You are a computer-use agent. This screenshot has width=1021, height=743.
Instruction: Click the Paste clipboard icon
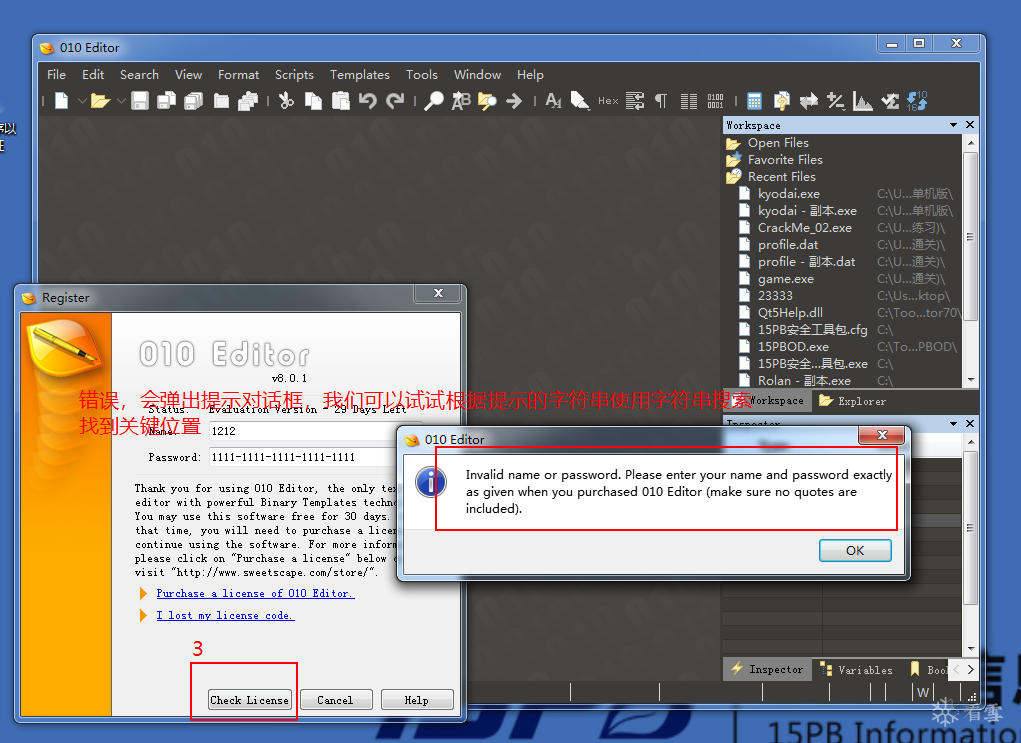point(341,101)
